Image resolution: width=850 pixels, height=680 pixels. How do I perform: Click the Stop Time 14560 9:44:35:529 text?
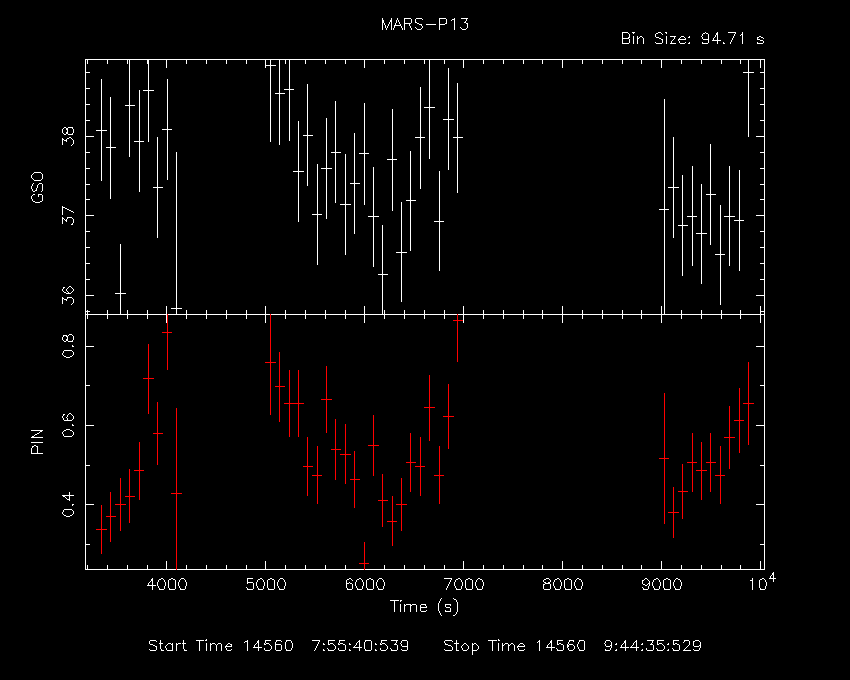tap(572, 646)
